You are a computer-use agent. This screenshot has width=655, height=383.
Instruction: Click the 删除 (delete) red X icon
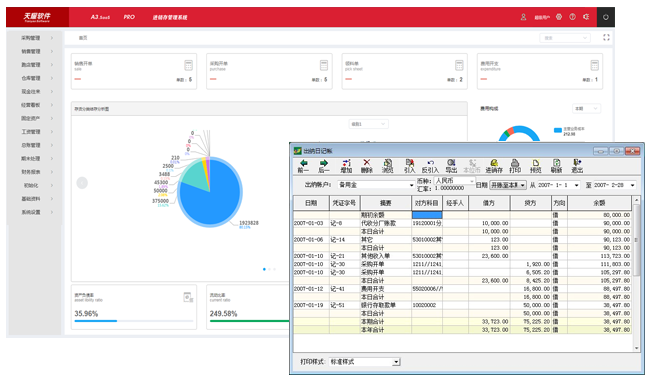pos(366,166)
